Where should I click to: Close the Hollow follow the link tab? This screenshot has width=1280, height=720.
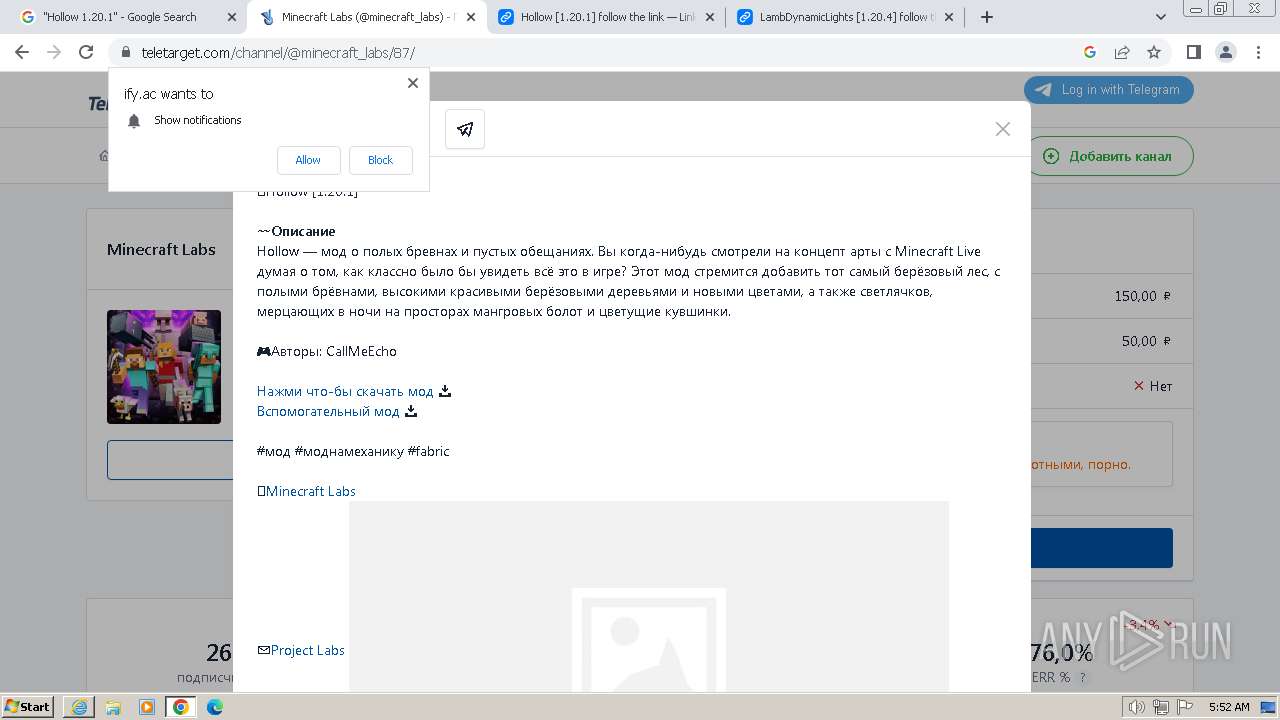pos(710,17)
